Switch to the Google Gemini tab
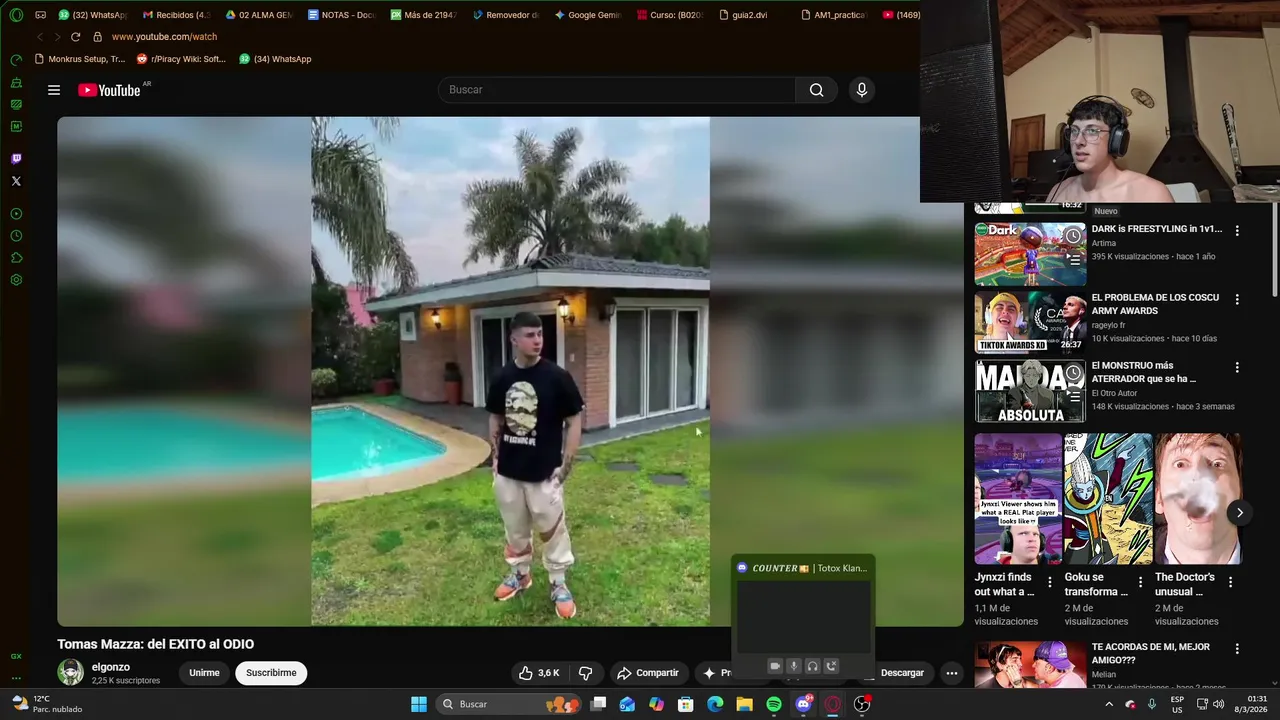This screenshot has width=1280, height=720. coord(588,15)
